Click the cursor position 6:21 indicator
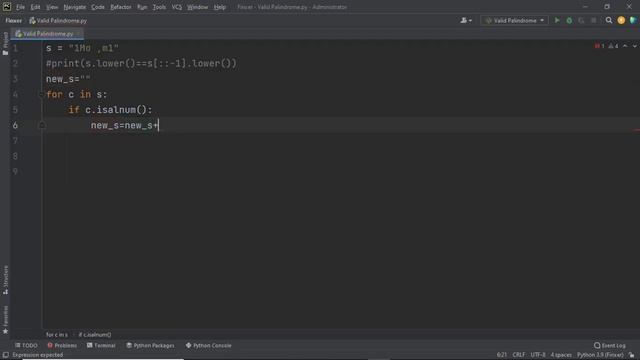This screenshot has height=360, width=640. [x=502, y=355]
